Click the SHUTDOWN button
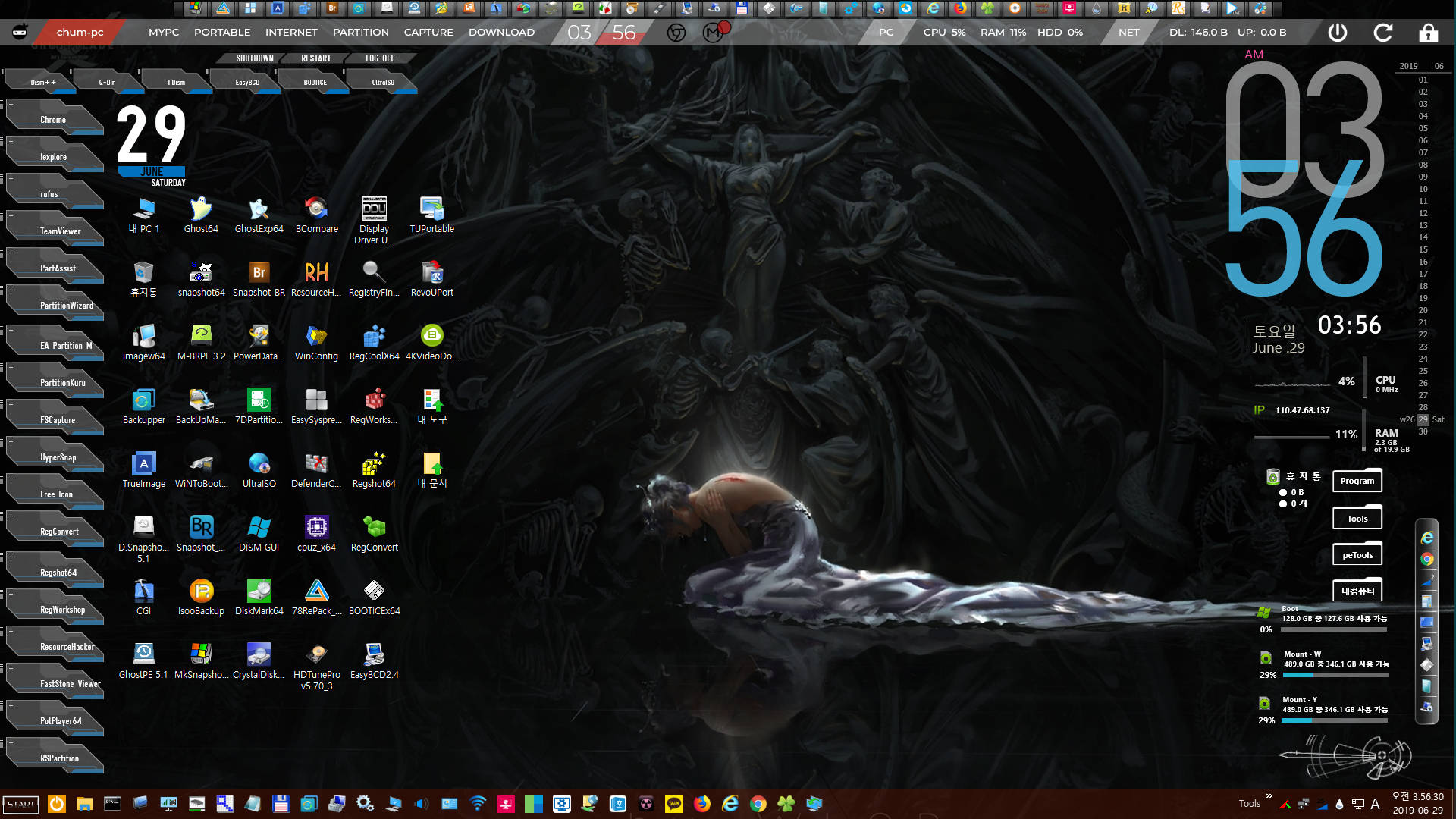This screenshot has height=819, width=1456. click(x=254, y=58)
